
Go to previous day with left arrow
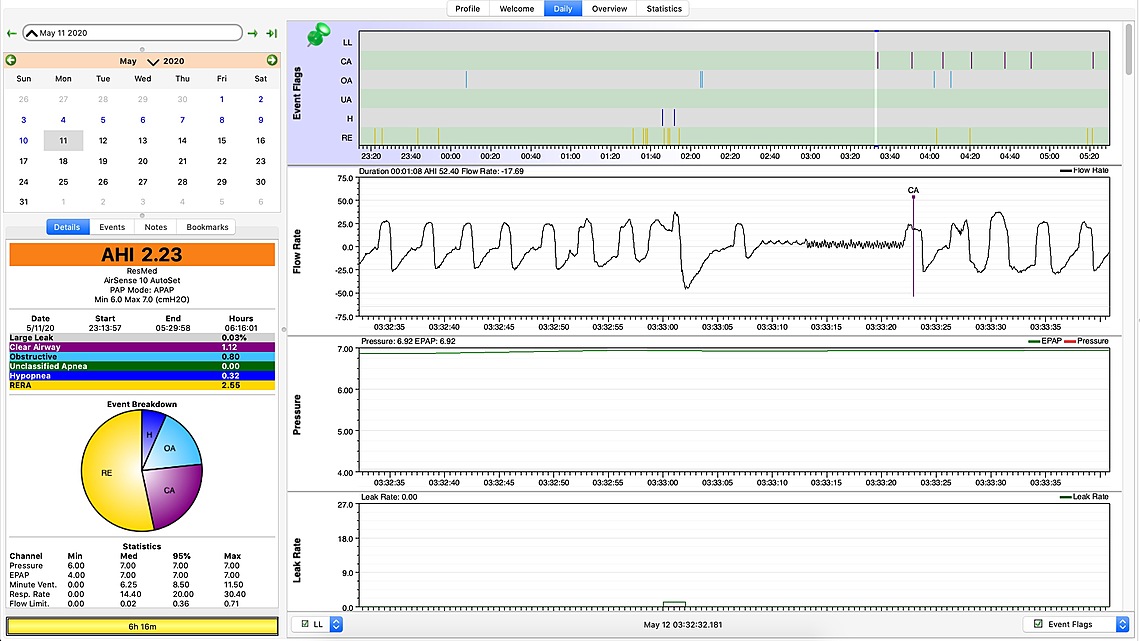(x=11, y=33)
